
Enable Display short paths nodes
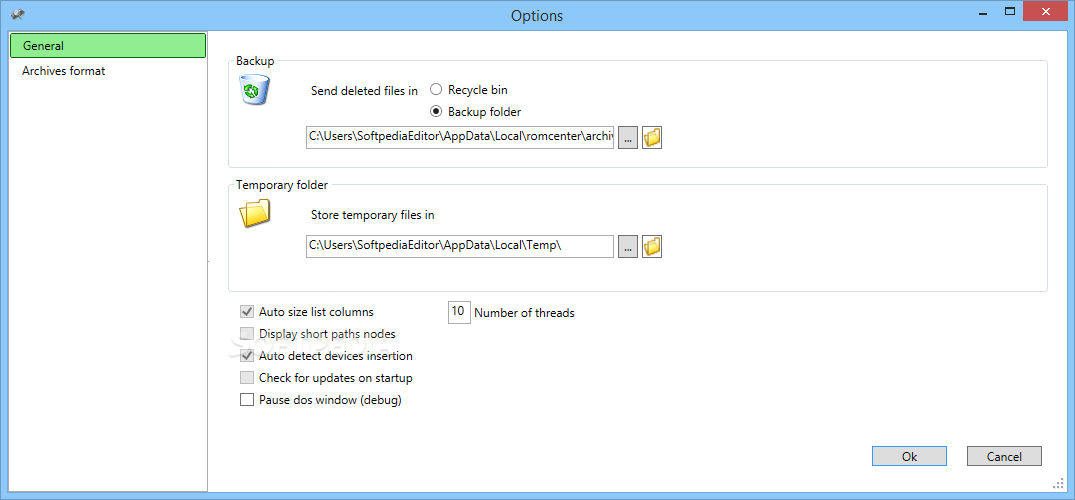click(247, 334)
